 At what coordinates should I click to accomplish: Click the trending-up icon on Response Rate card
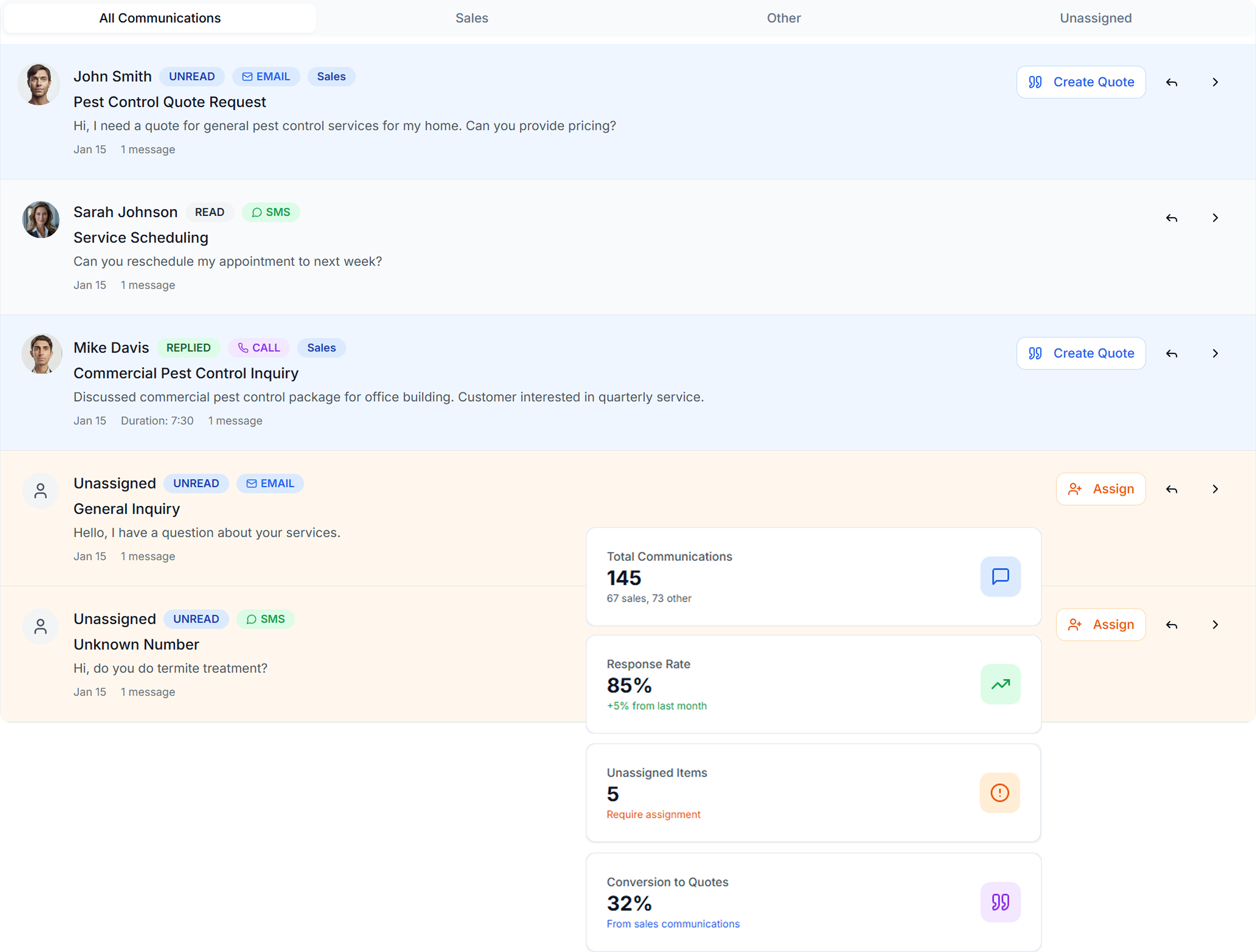[x=1000, y=684]
